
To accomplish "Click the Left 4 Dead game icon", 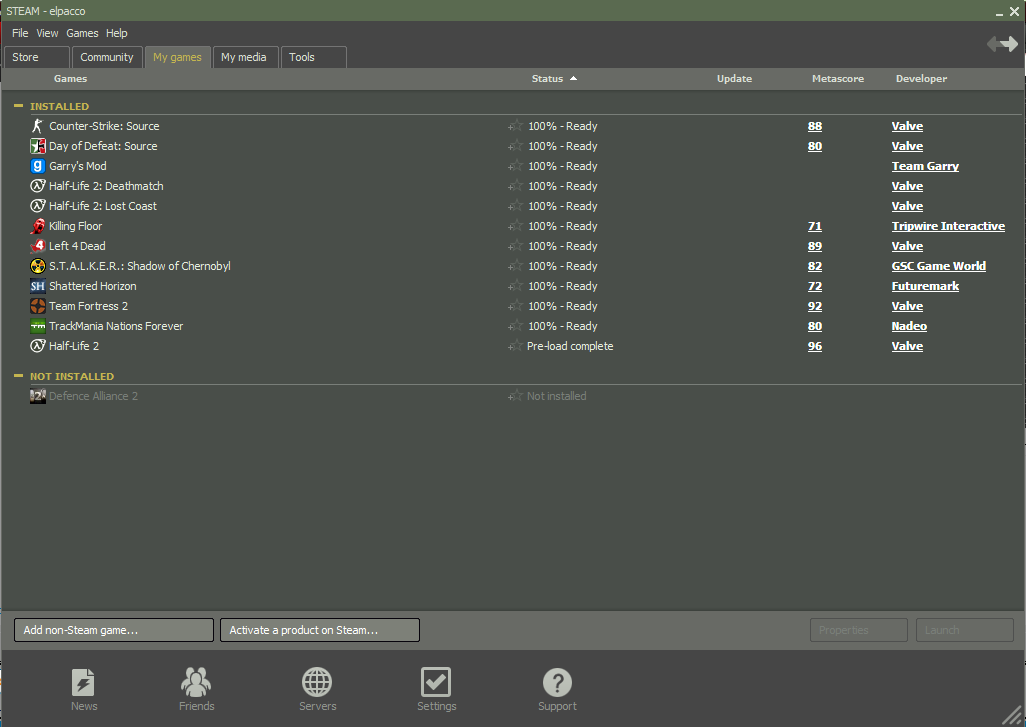I will pyautogui.click(x=38, y=246).
